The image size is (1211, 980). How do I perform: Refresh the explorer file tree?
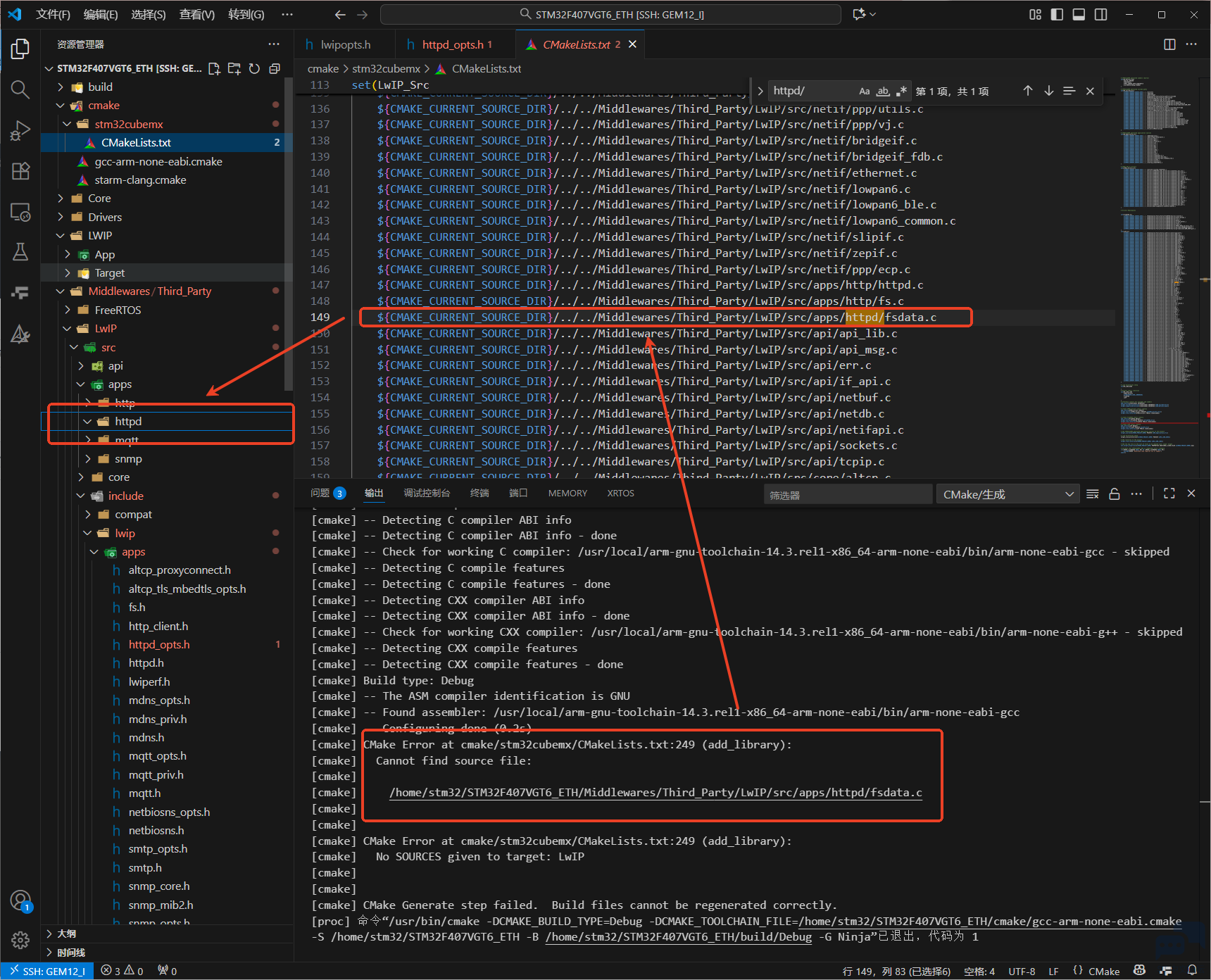pos(254,68)
